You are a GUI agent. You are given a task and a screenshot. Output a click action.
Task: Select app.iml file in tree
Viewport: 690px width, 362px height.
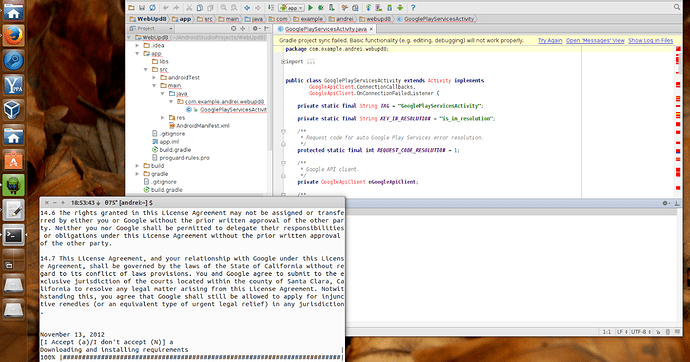(165, 142)
